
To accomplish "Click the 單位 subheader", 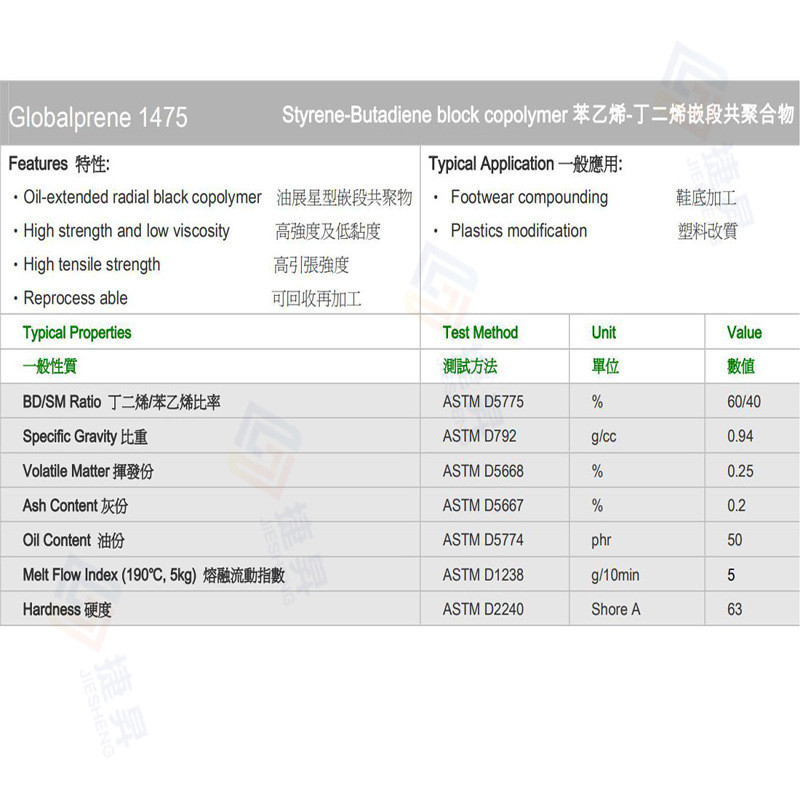I will pyautogui.click(x=605, y=366).
